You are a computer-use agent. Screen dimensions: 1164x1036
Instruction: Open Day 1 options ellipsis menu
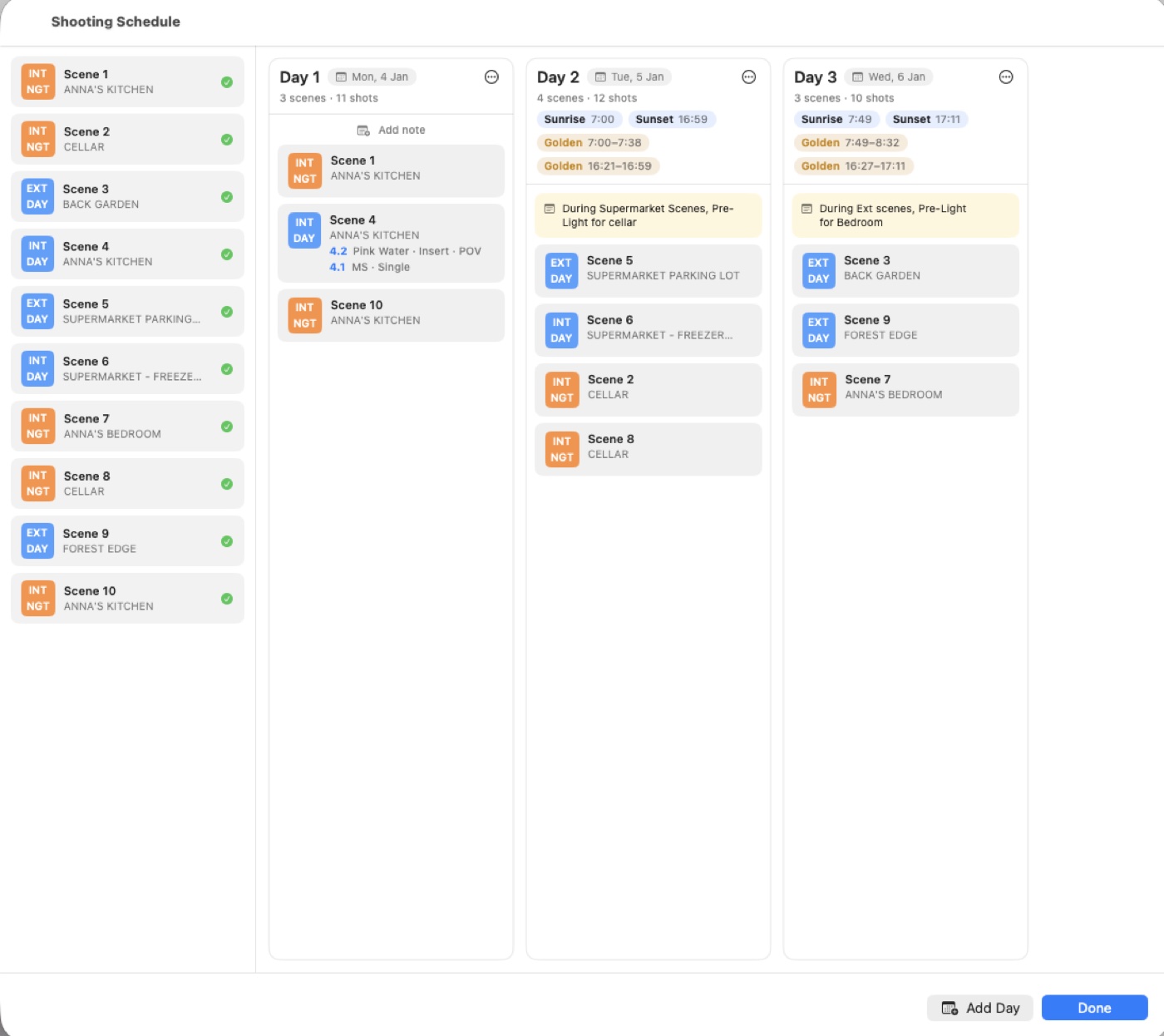[491, 77]
